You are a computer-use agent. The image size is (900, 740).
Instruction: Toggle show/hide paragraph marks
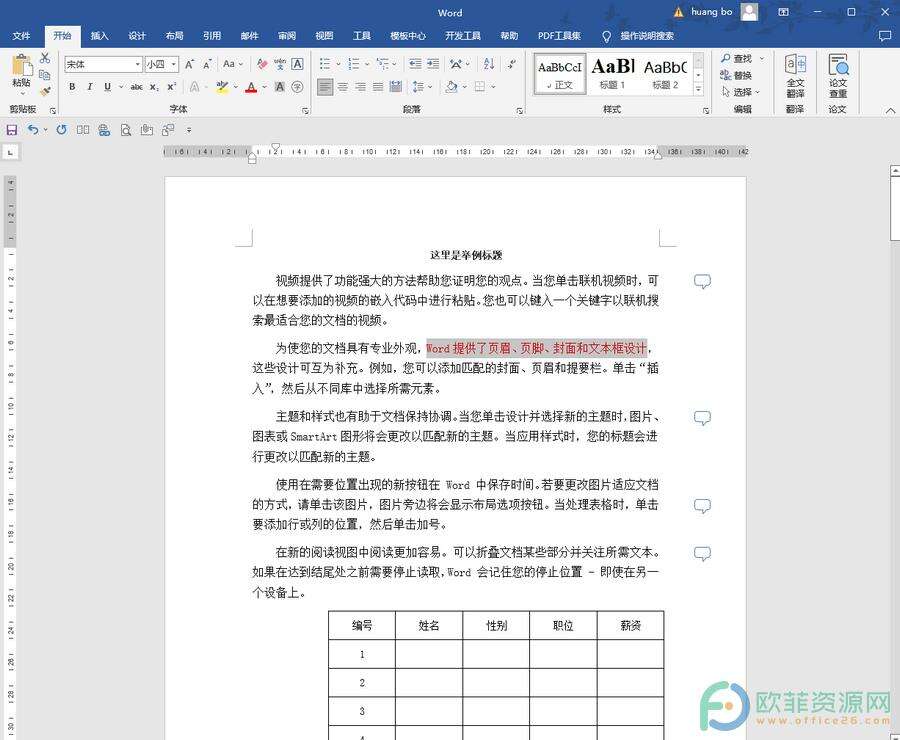point(512,64)
